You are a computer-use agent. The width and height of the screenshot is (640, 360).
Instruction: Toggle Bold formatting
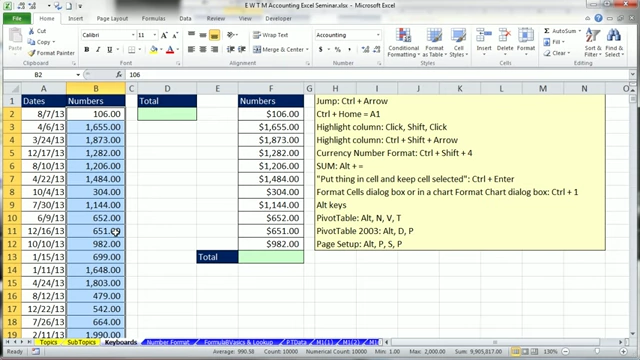(87, 49)
